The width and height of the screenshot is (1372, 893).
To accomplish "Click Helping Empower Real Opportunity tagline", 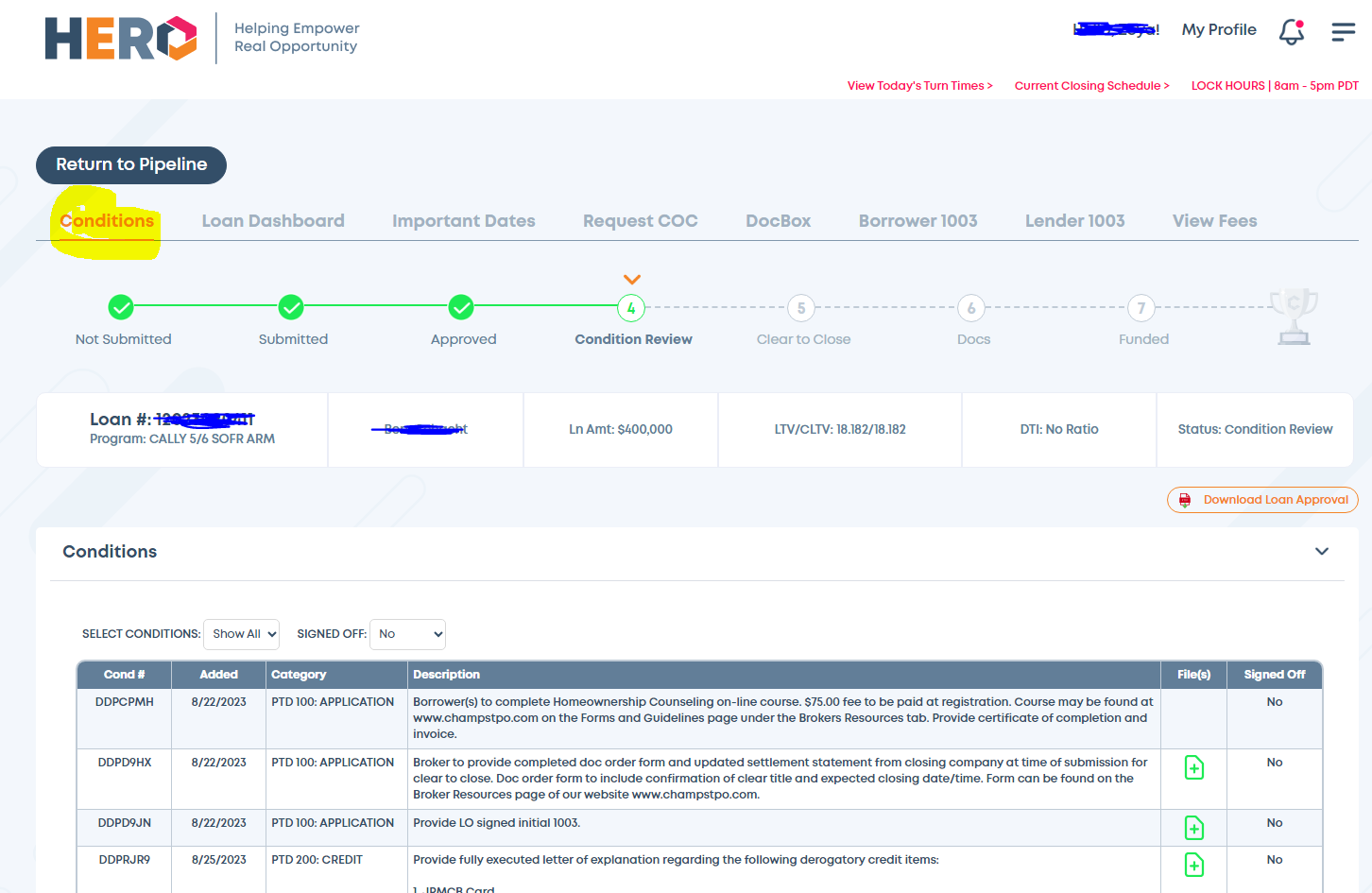I will tap(297, 38).
